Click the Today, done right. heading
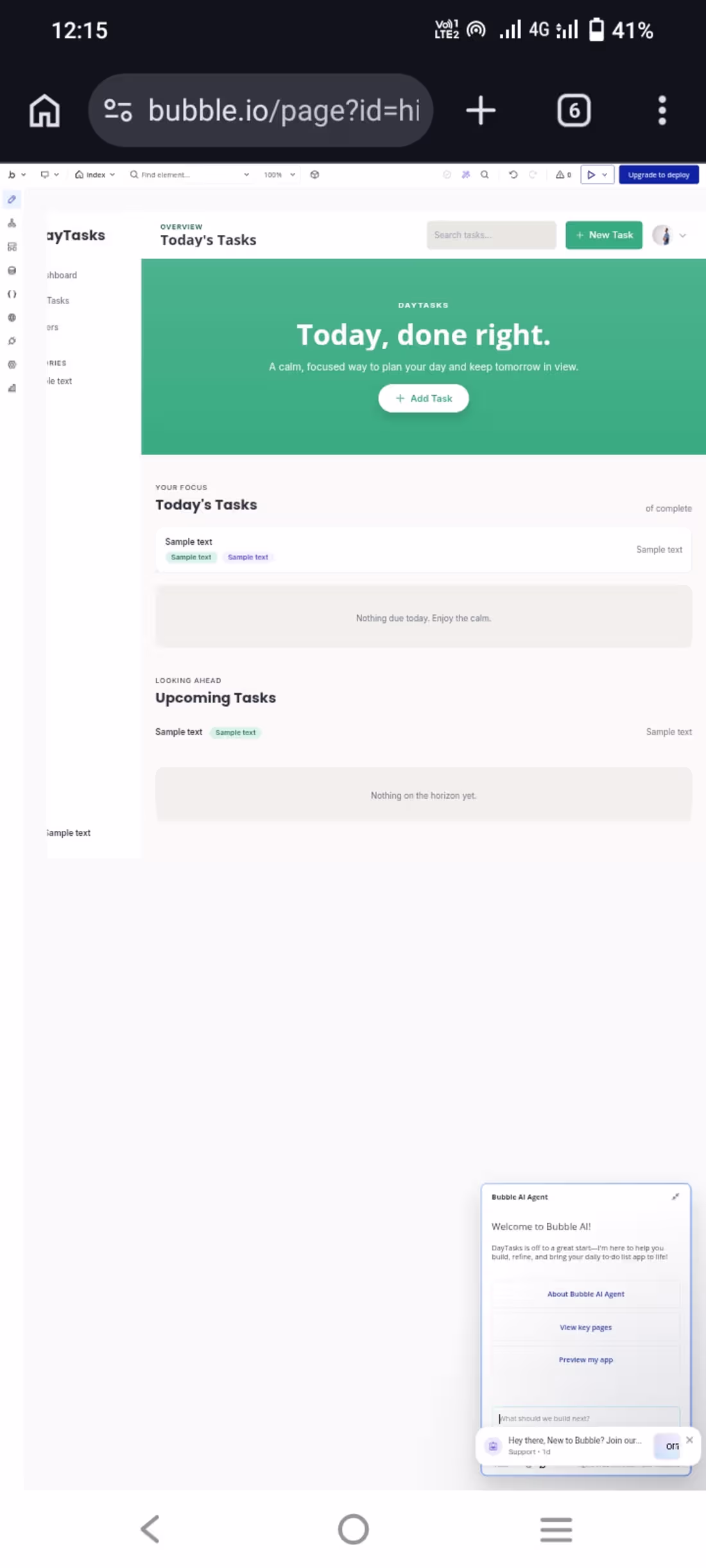This screenshot has width=706, height=1568. (x=424, y=335)
